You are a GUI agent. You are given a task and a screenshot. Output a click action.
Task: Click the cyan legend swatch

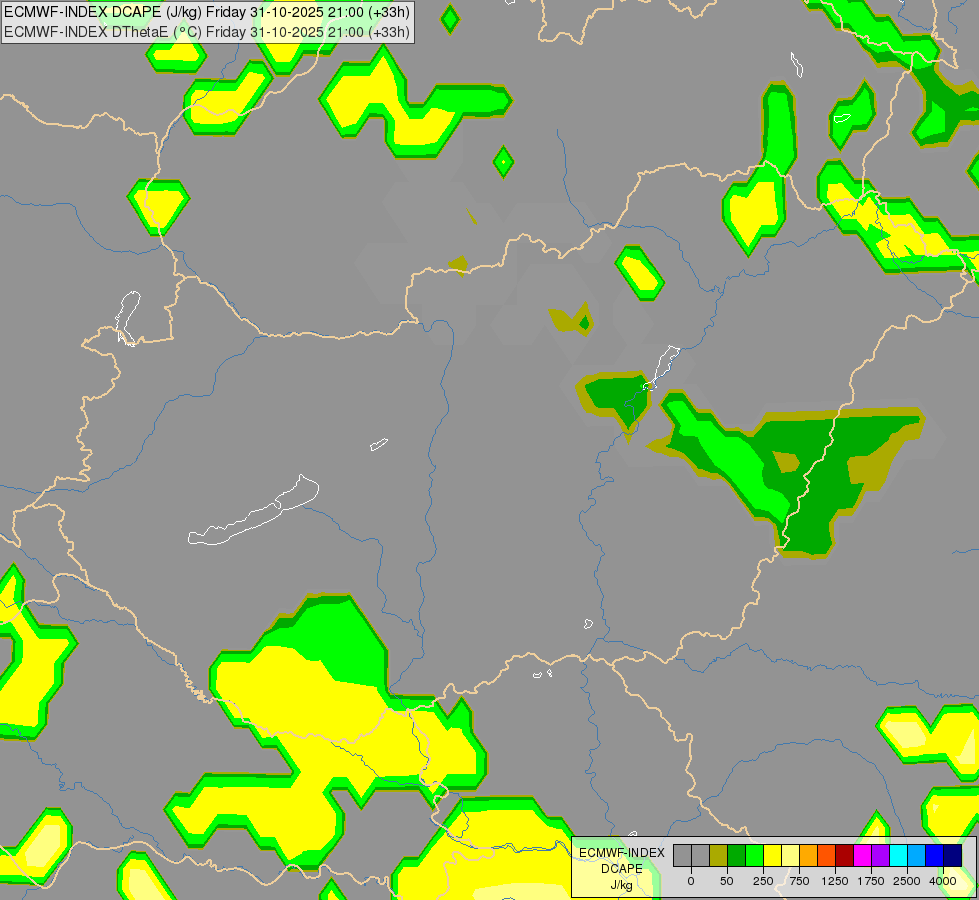coord(898,855)
